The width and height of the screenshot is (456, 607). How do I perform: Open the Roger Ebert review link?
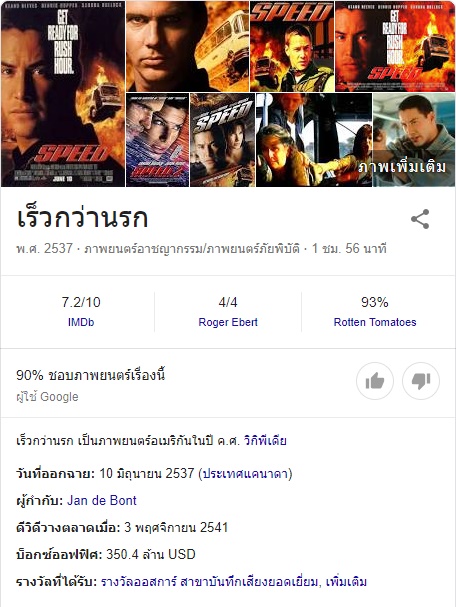point(228,322)
